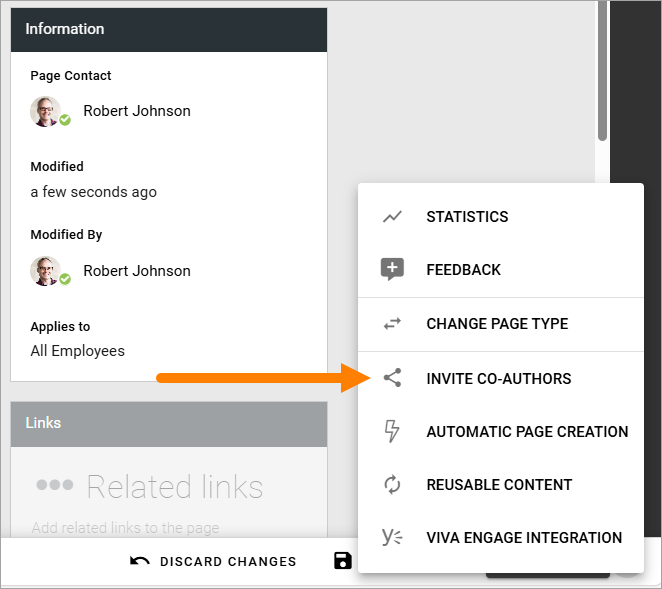This screenshot has width=662, height=589.
Task: Click Robert Johnson name under Modified By
Action: pos(137,271)
